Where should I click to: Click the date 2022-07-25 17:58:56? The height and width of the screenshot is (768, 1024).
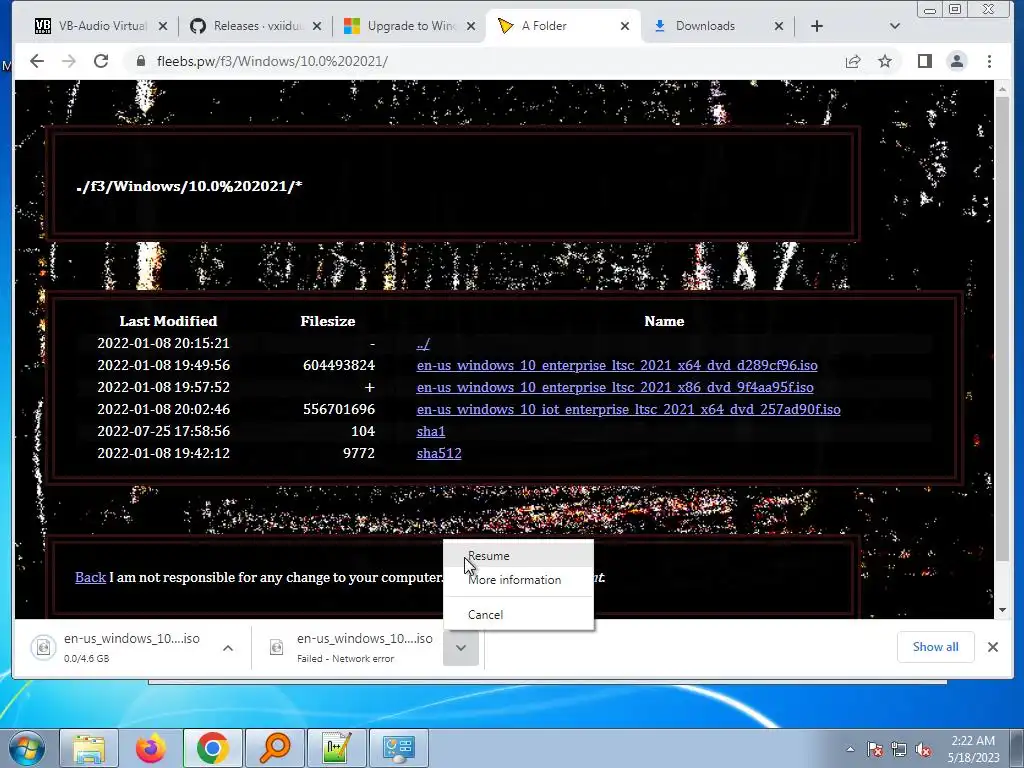[163, 432]
